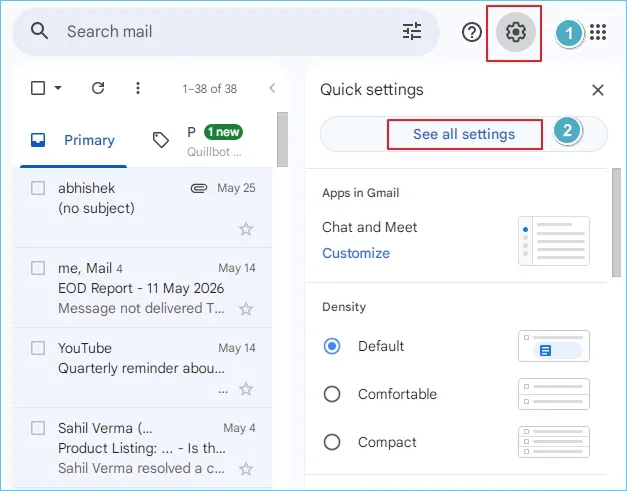Click the Default density preview thumbnail
Screen dimensions: 627x491
click(x=554, y=346)
